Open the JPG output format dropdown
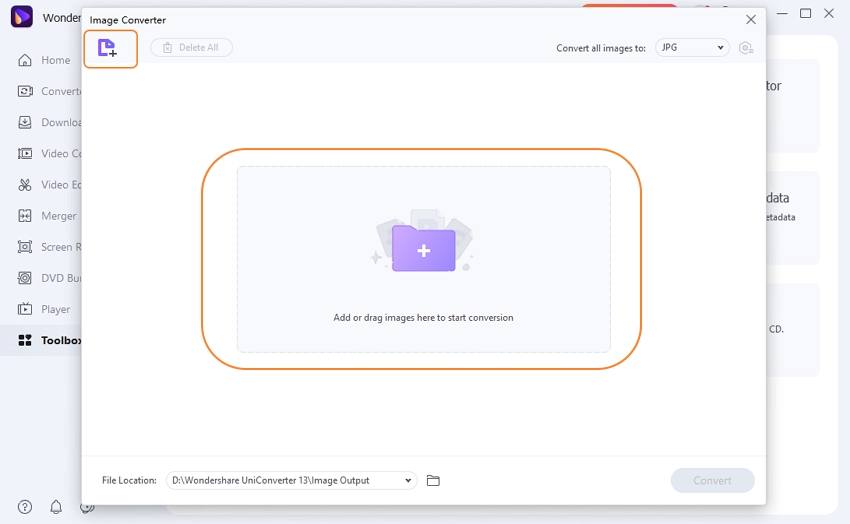The width and height of the screenshot is (850, 524). pyautogui.click(x=692, y=48)
